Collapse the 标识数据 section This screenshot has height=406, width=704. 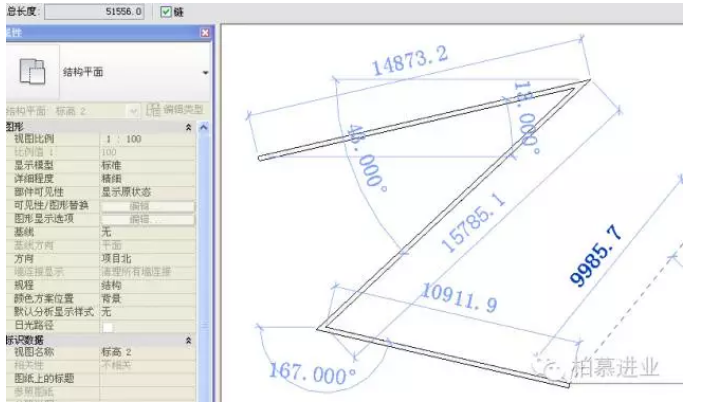click(x=189, y=340)
